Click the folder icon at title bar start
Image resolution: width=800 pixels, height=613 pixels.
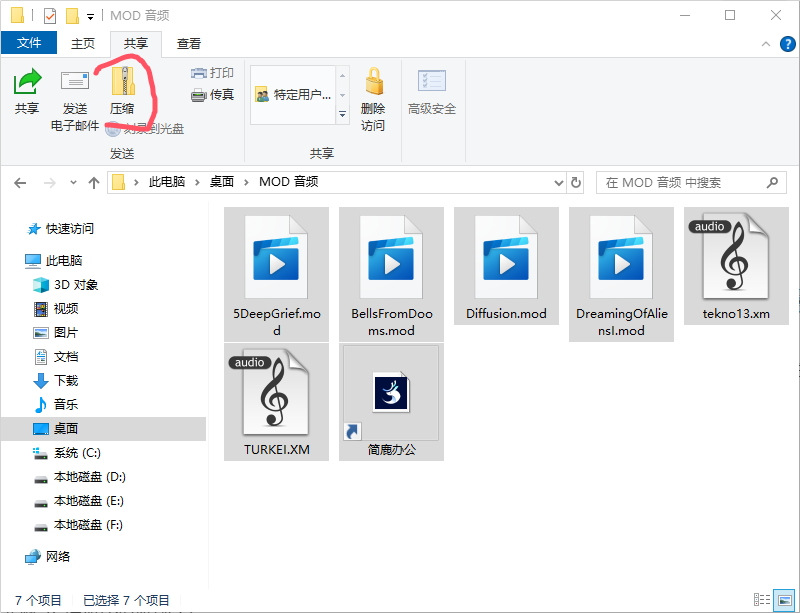click(x=17, y=15)
